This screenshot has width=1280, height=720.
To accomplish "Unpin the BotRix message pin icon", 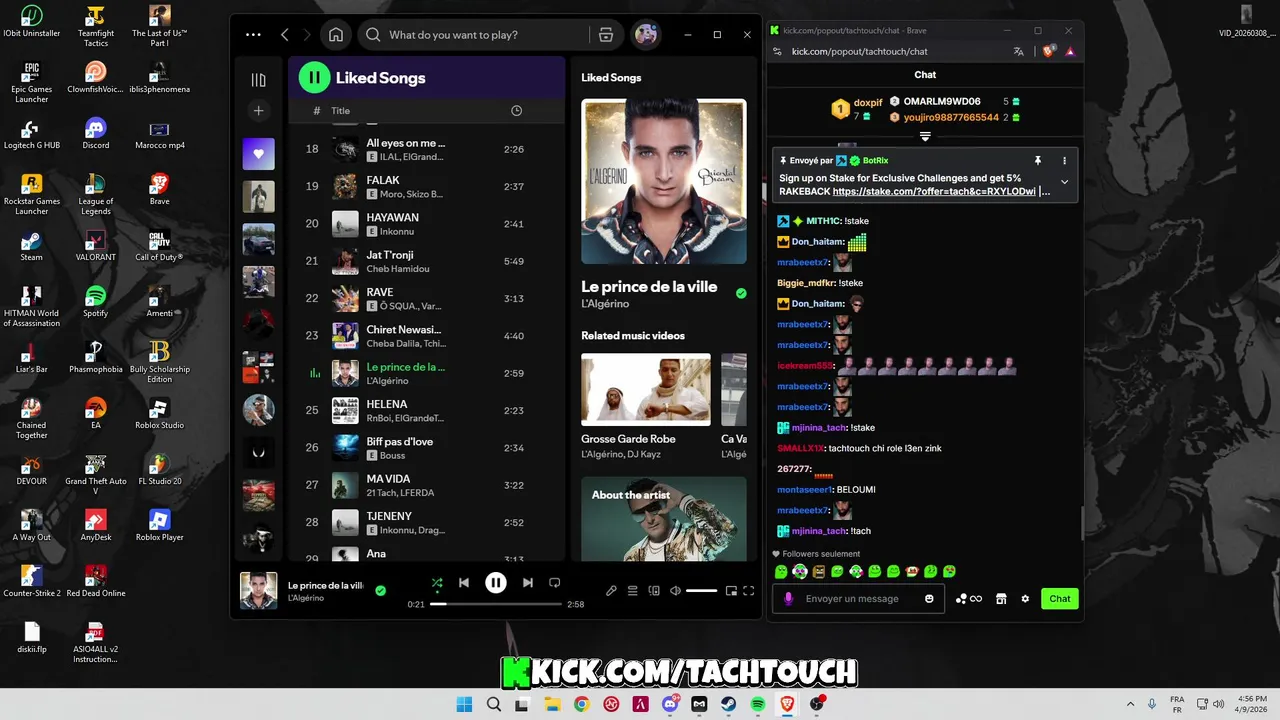I will tap(1038, 161).
